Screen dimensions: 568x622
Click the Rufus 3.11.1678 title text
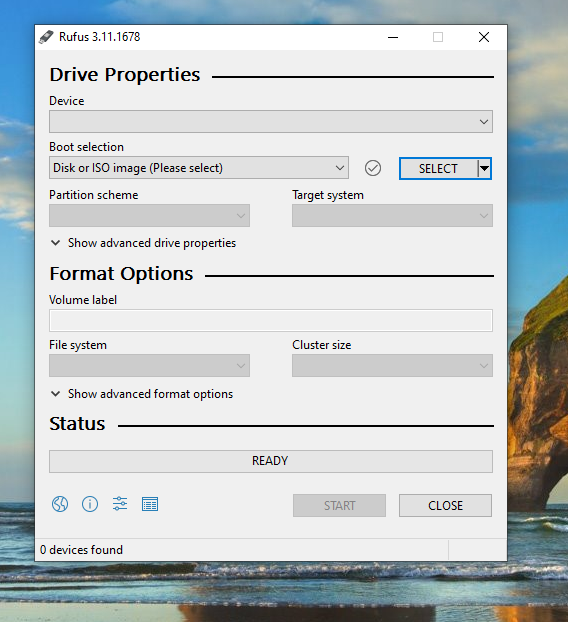click(100, 37)
